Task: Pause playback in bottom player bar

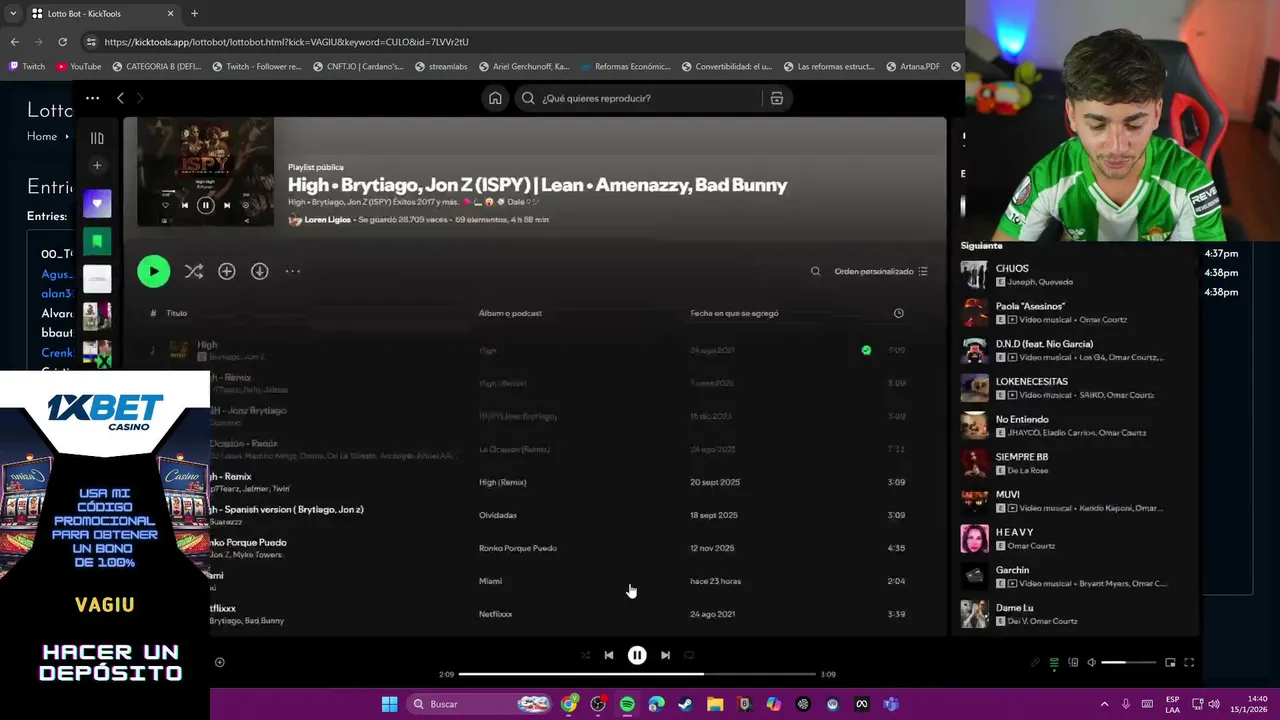Action: pyautogui.click(x=637, y=655)
